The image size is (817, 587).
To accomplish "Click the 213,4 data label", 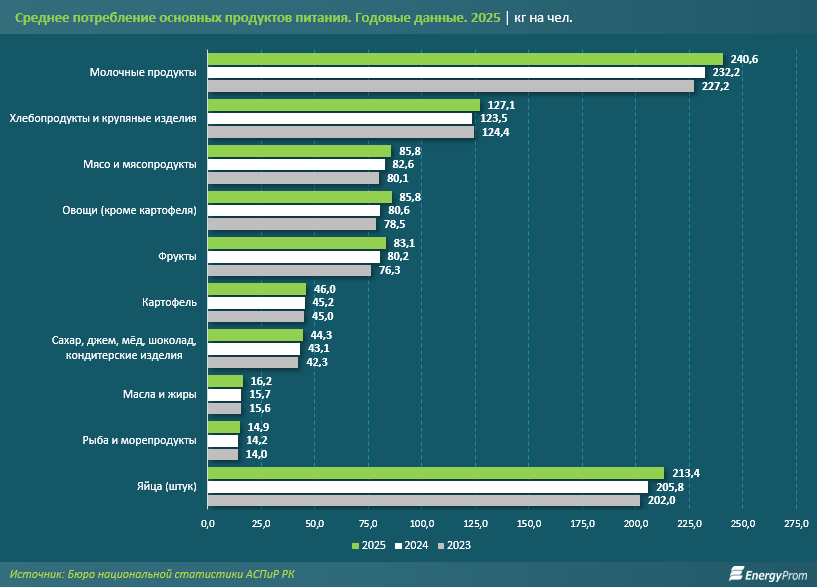I will click(684, 473).
